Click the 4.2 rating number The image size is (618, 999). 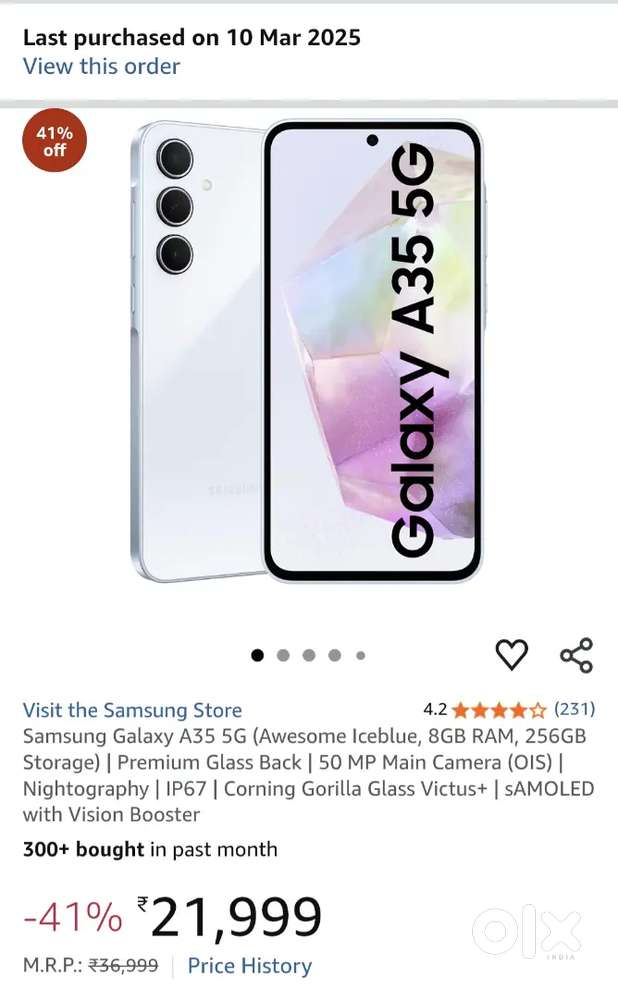[435, 710]
